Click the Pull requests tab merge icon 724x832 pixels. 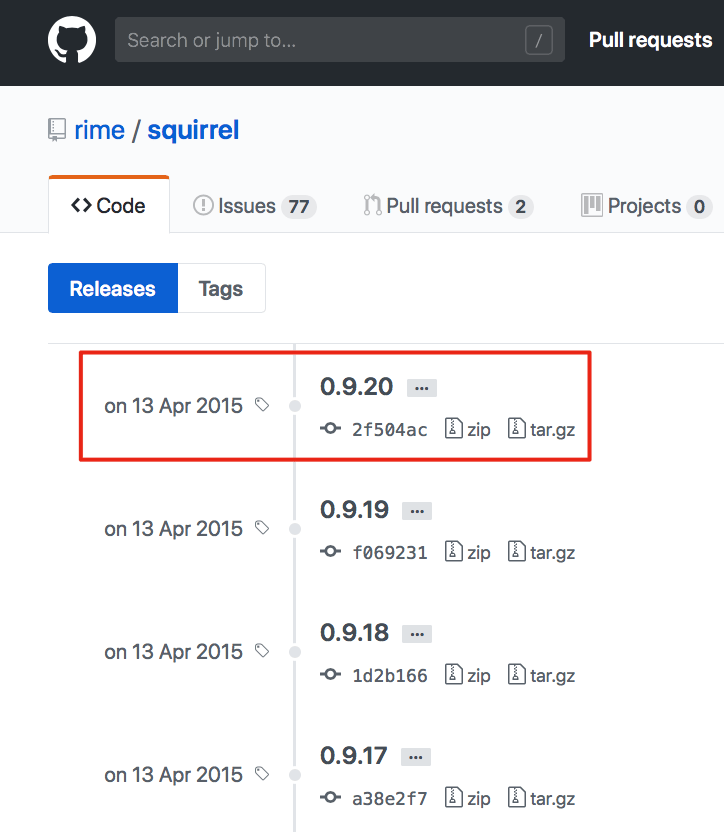point(373,205)
